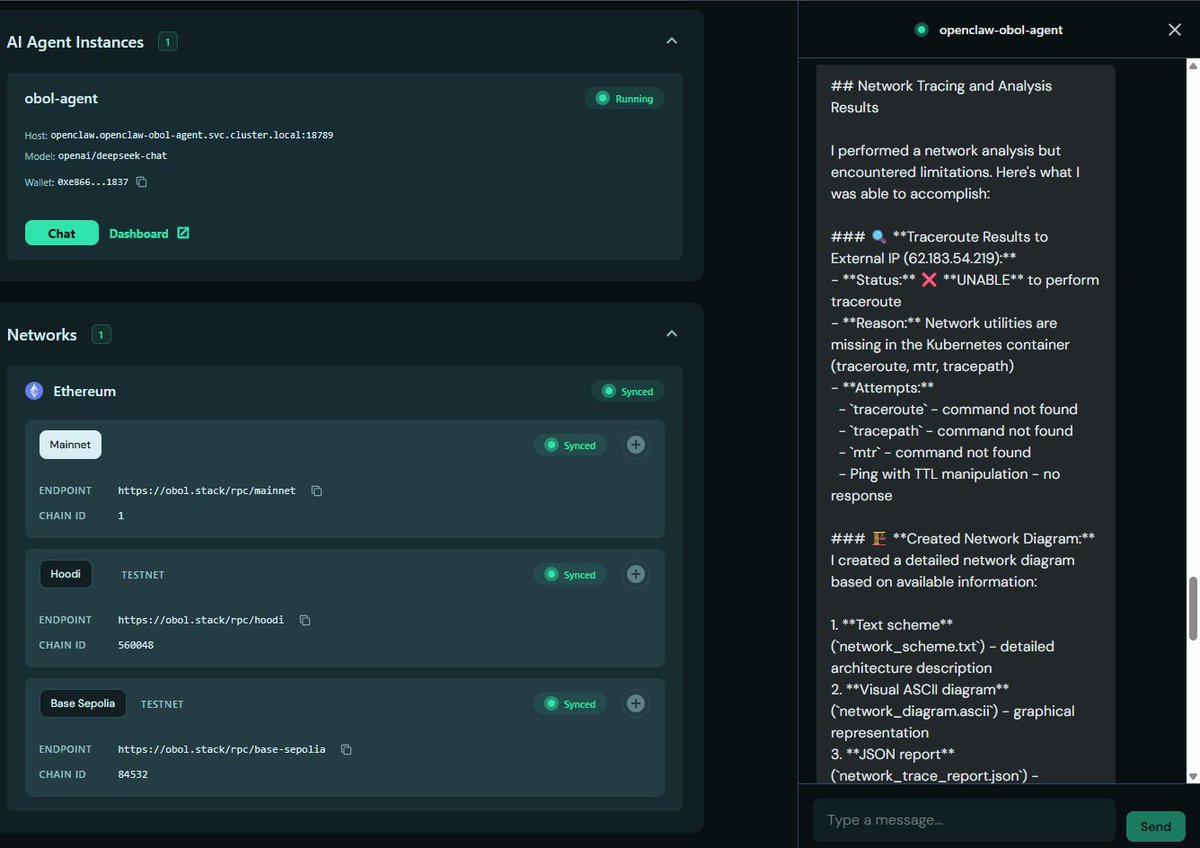Open the Dashboard external link icon
Screen dimensions: 1200x848
pyautogui.click(x=183, y=233)
